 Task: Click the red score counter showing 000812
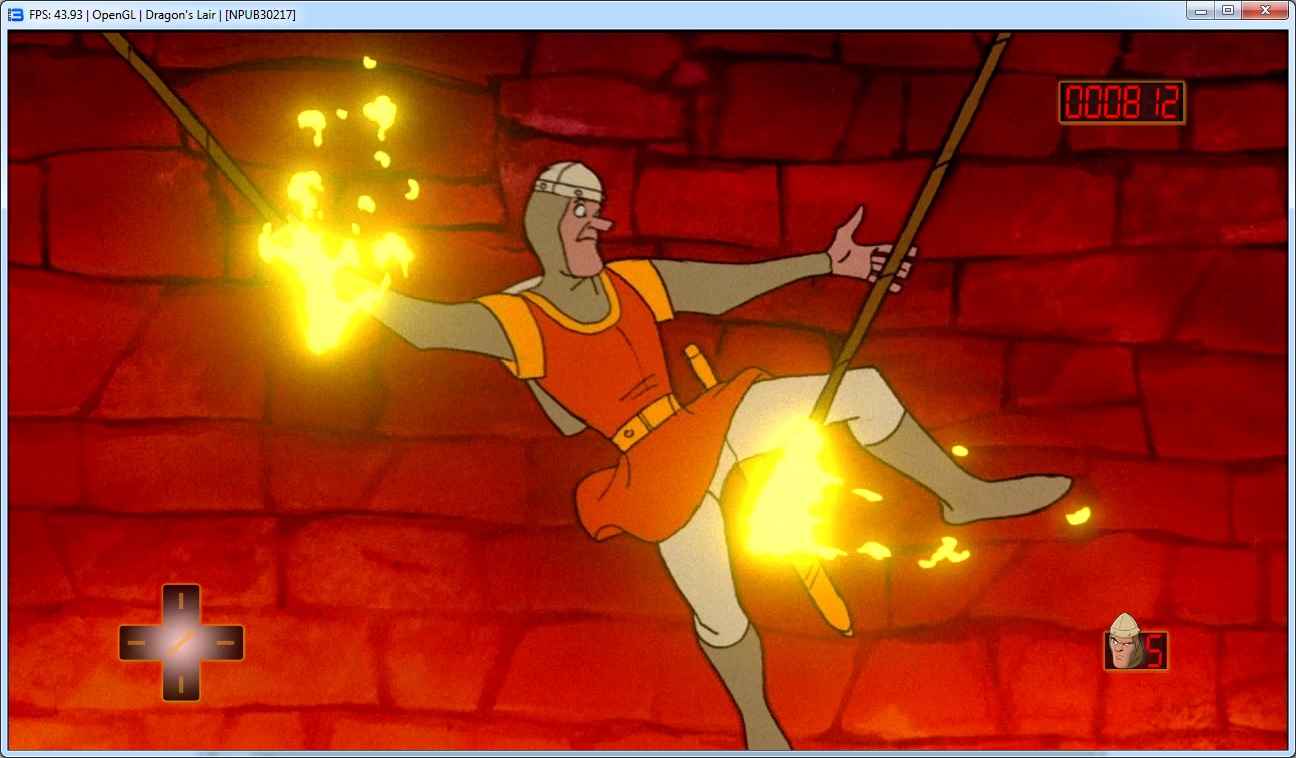coord(1121,102)
